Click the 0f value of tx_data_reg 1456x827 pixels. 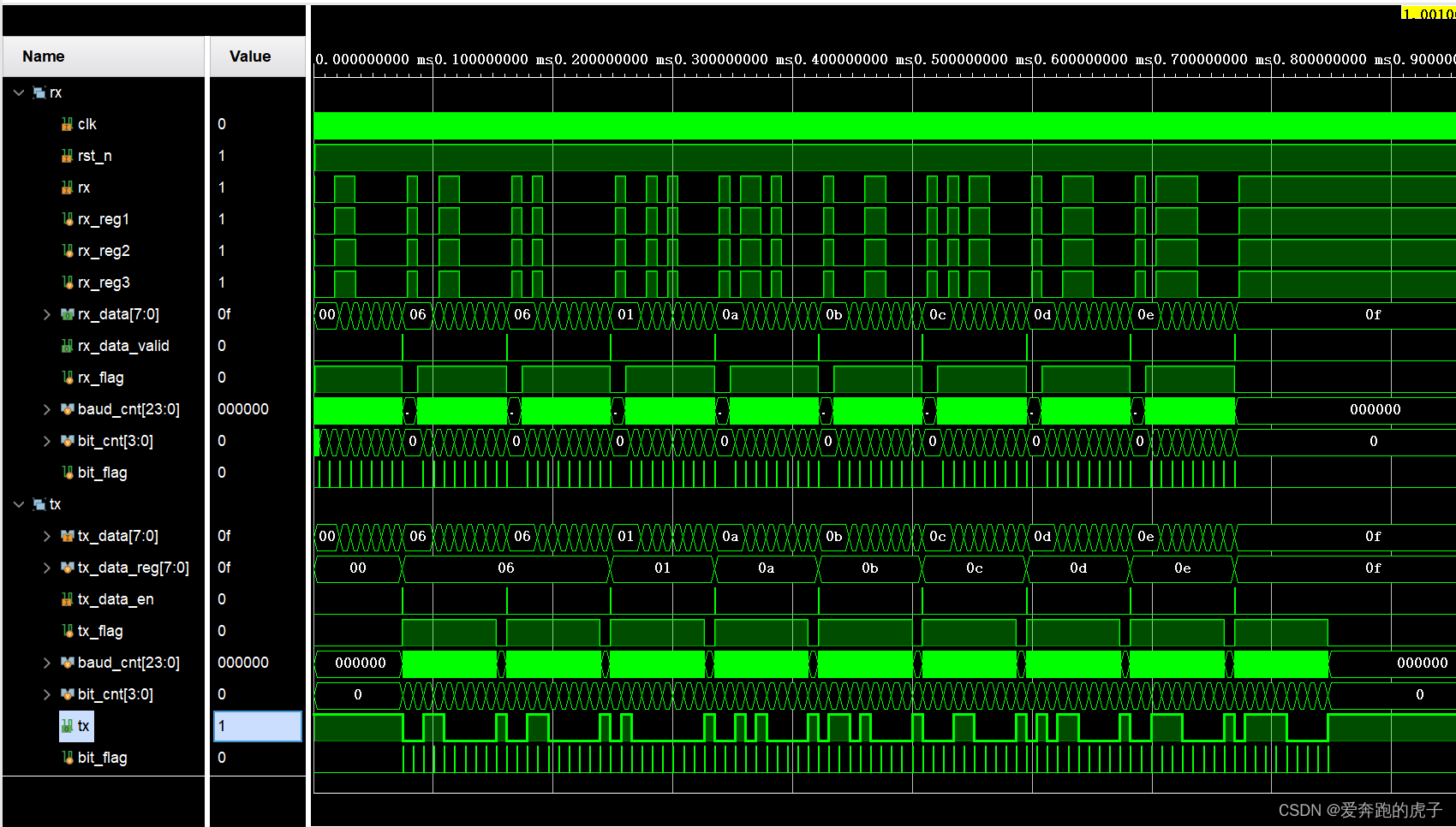[x=224, y=568]
